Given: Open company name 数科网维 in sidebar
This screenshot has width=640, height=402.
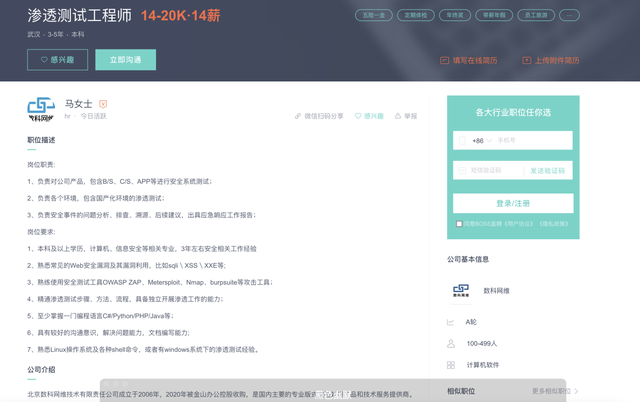Looking at the screenshot, I should [x=496, y=291].
